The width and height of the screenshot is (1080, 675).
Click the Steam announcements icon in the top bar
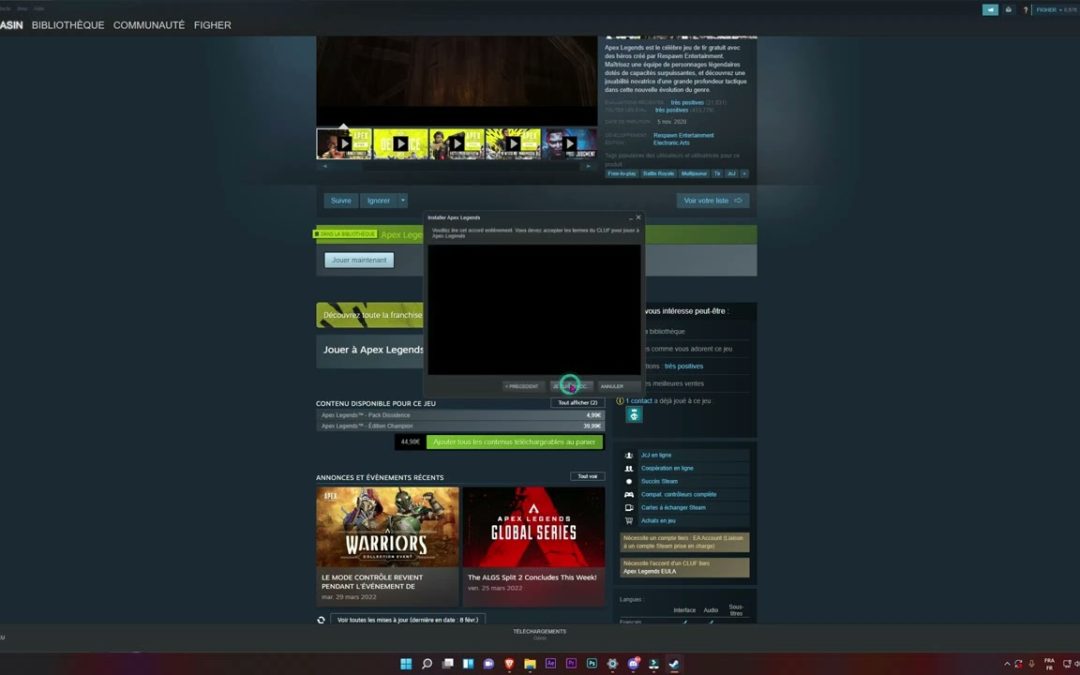pos(990,10)
